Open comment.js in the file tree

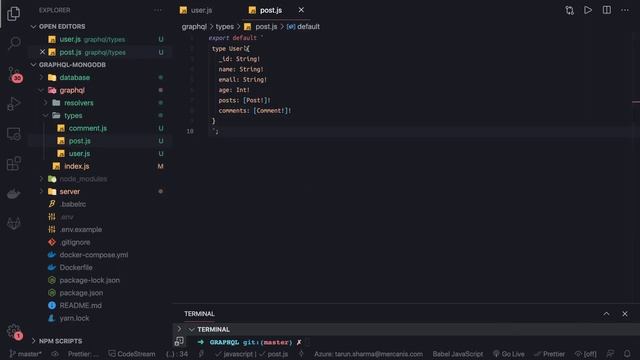87,128
